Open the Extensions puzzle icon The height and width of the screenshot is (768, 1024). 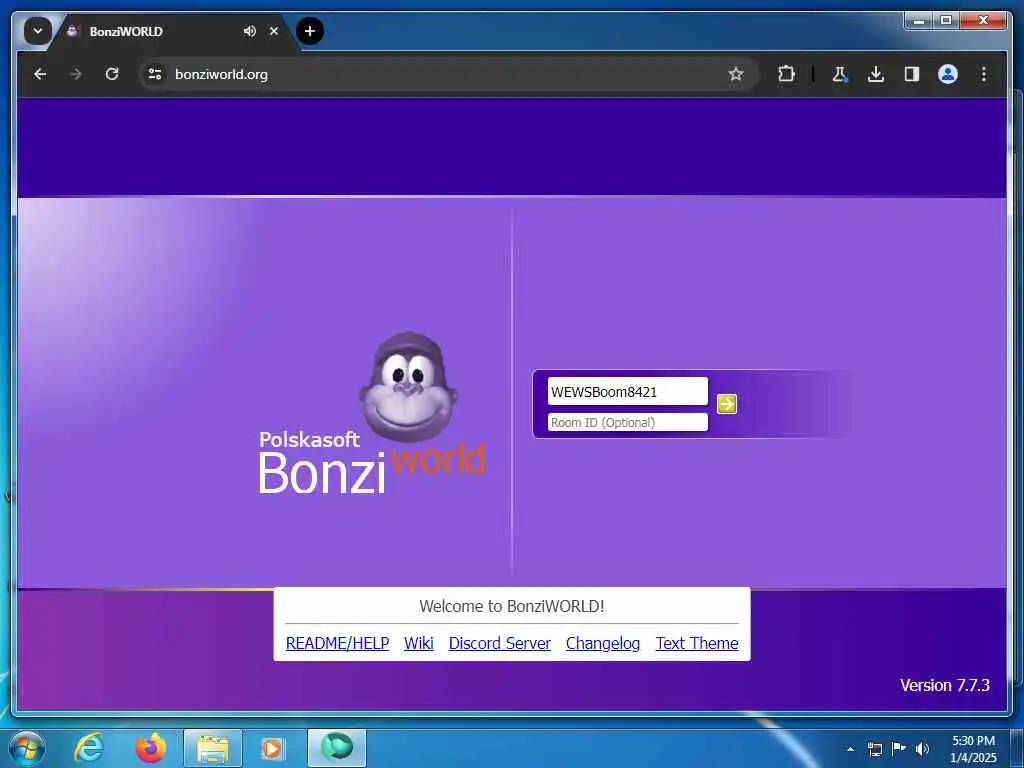click(x=786, y=74)
